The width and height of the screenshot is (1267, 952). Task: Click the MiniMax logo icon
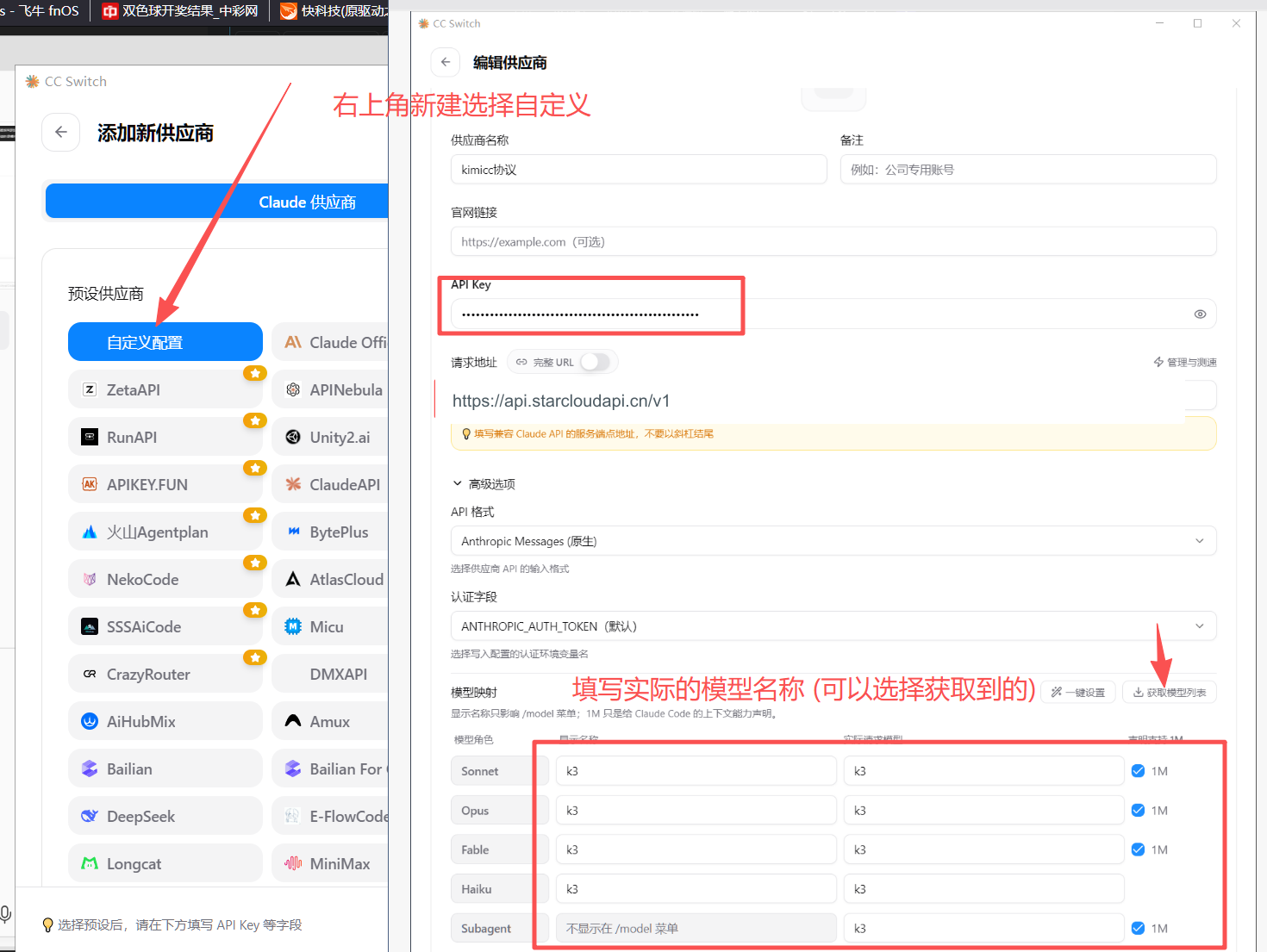(293, 864)
